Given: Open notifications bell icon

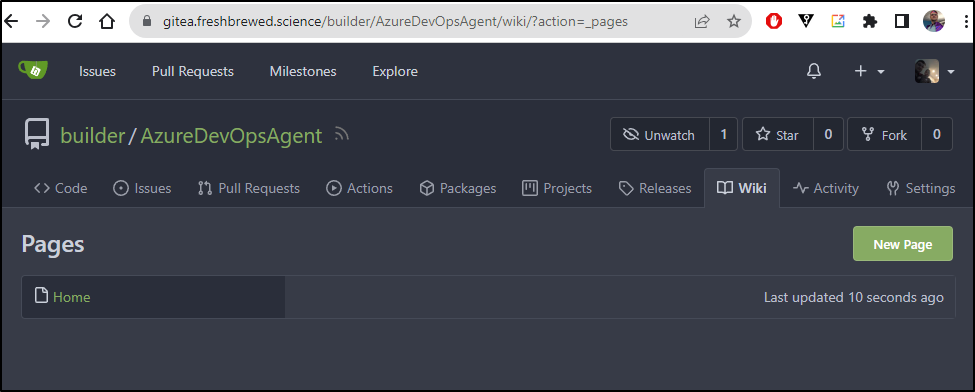Looking at the screenshot, I should [x=814, y=72].
